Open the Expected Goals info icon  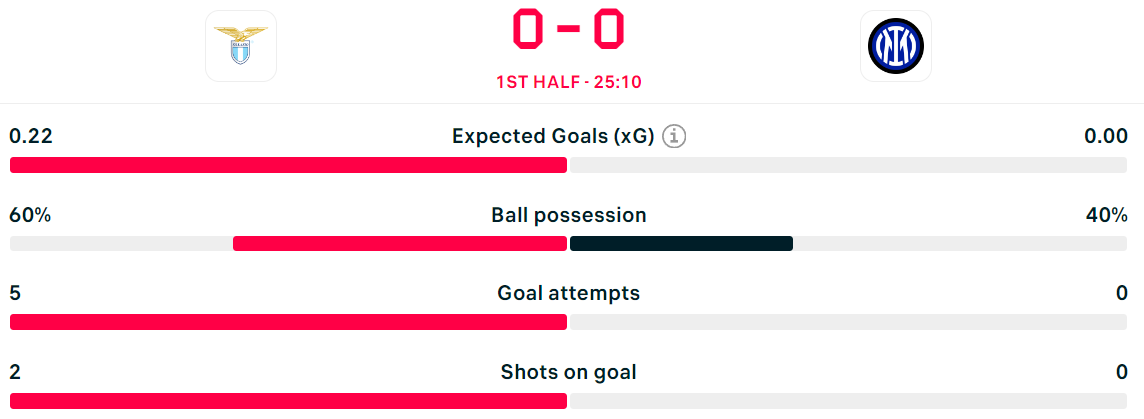point(675,136)
